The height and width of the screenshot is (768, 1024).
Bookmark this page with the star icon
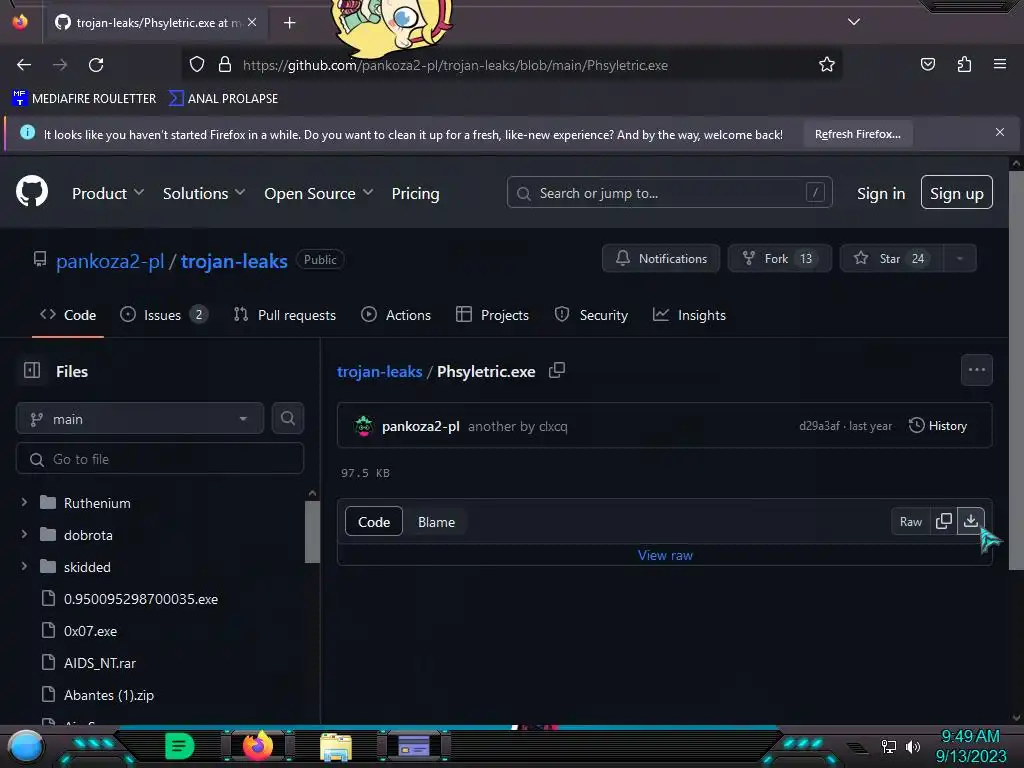point(827,65)
